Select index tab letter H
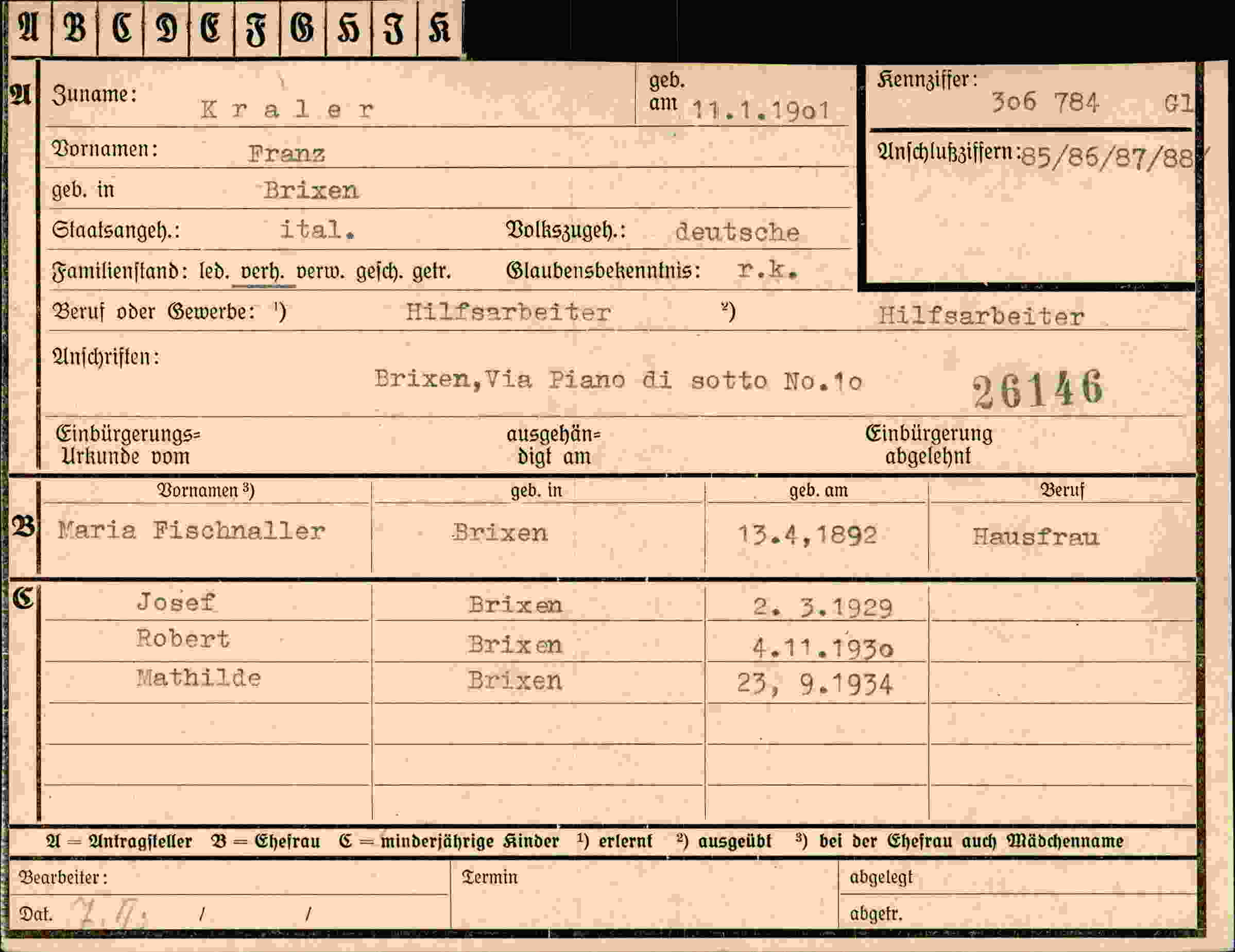This screenshot has height=952, width=1235. coord(349,28)
